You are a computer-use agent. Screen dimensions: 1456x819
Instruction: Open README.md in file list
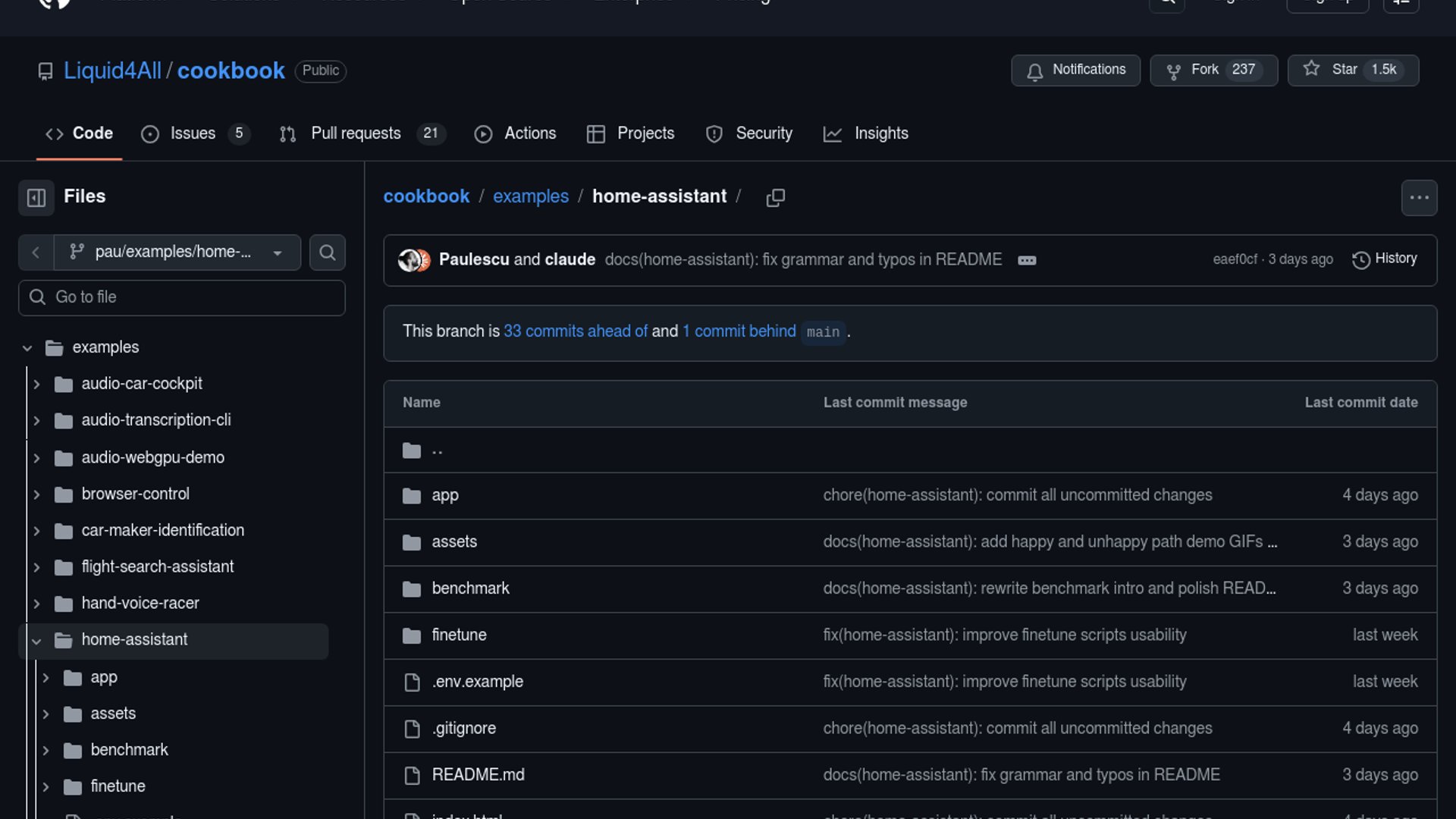tap(478, 775)
